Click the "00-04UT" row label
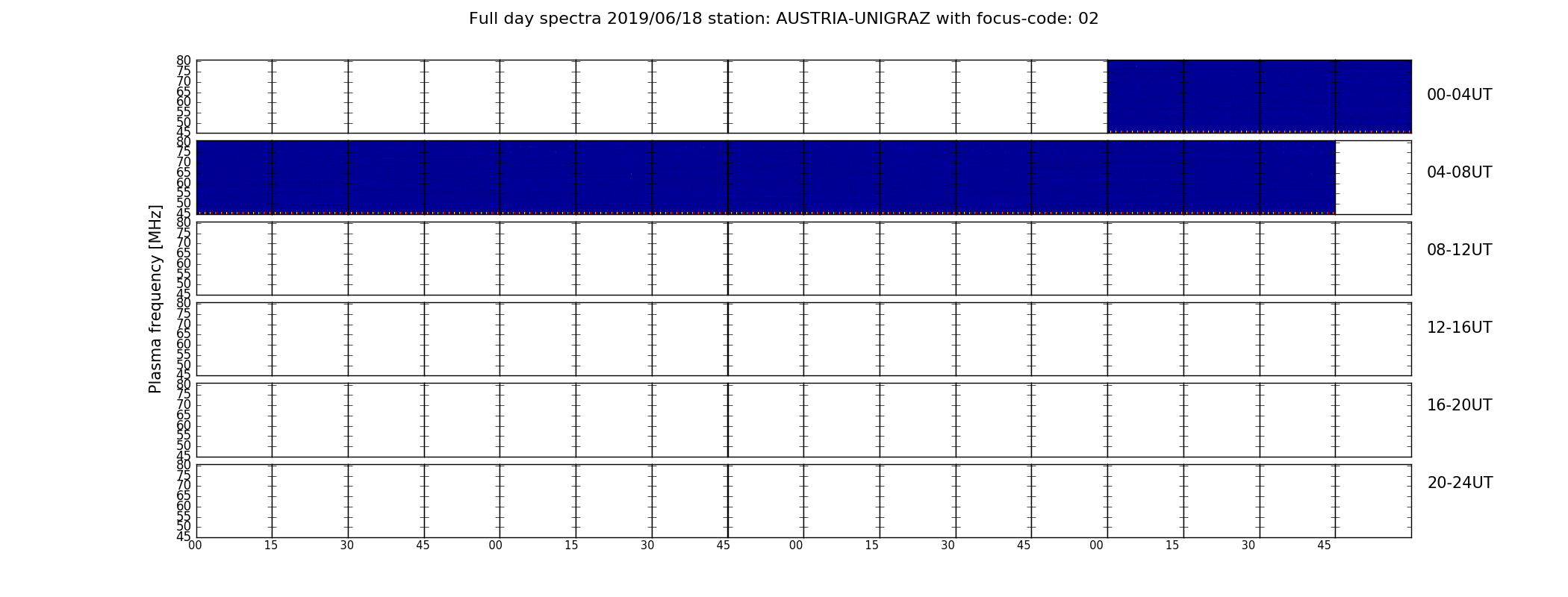Screen dimensions: 1568x597 click(1459, 95)
